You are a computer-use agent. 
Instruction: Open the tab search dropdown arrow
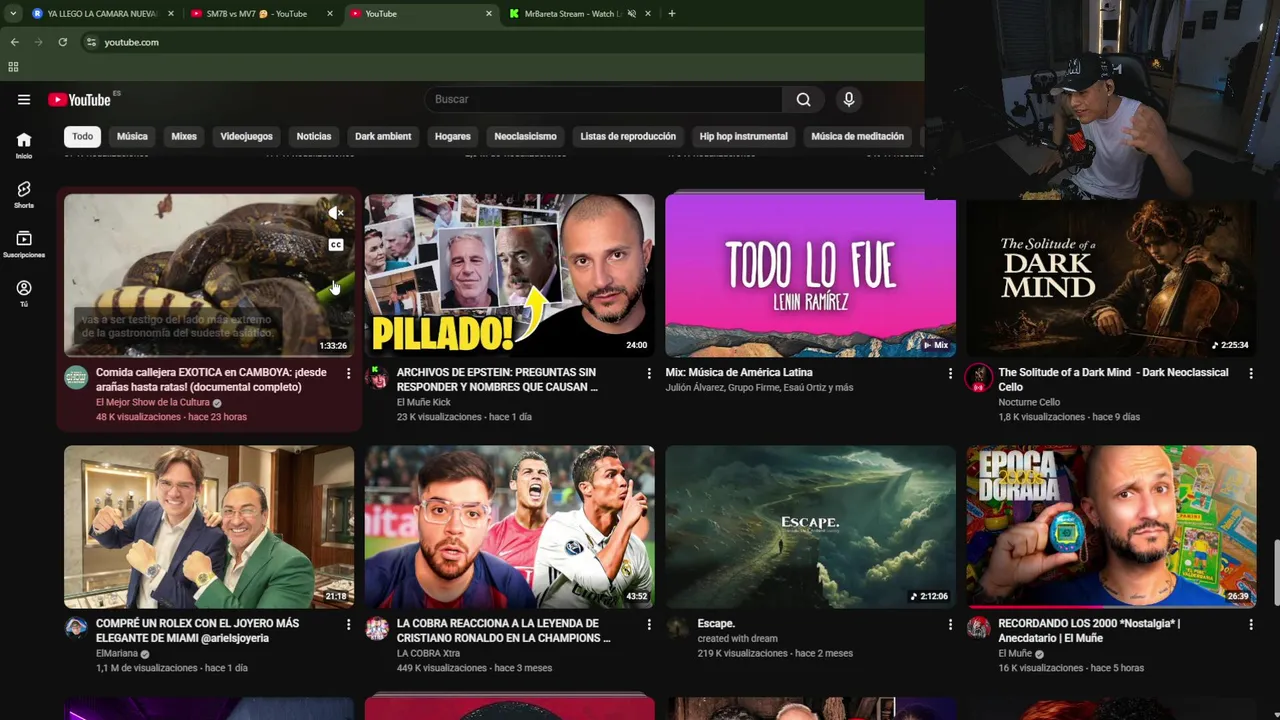12,14
